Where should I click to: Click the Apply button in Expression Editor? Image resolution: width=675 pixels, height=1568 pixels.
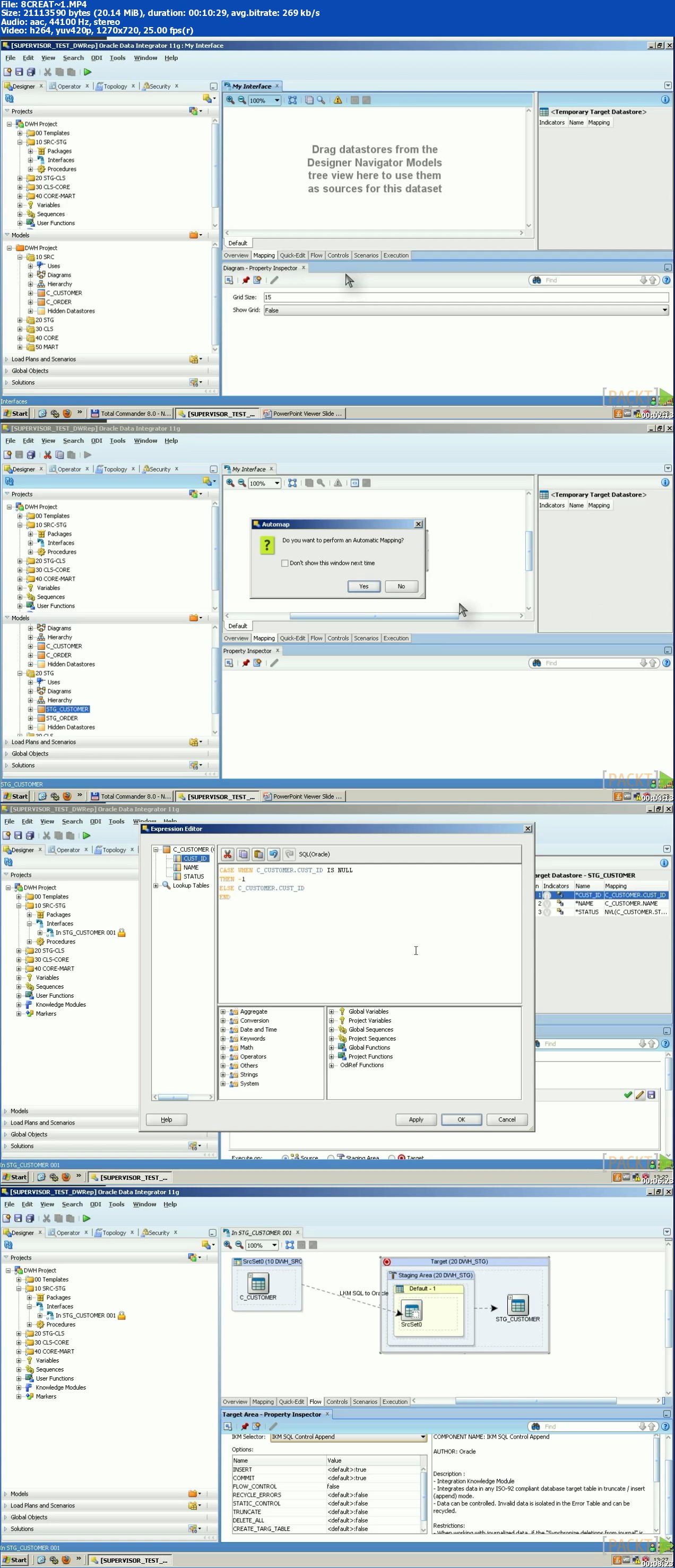coord(416,1119)
